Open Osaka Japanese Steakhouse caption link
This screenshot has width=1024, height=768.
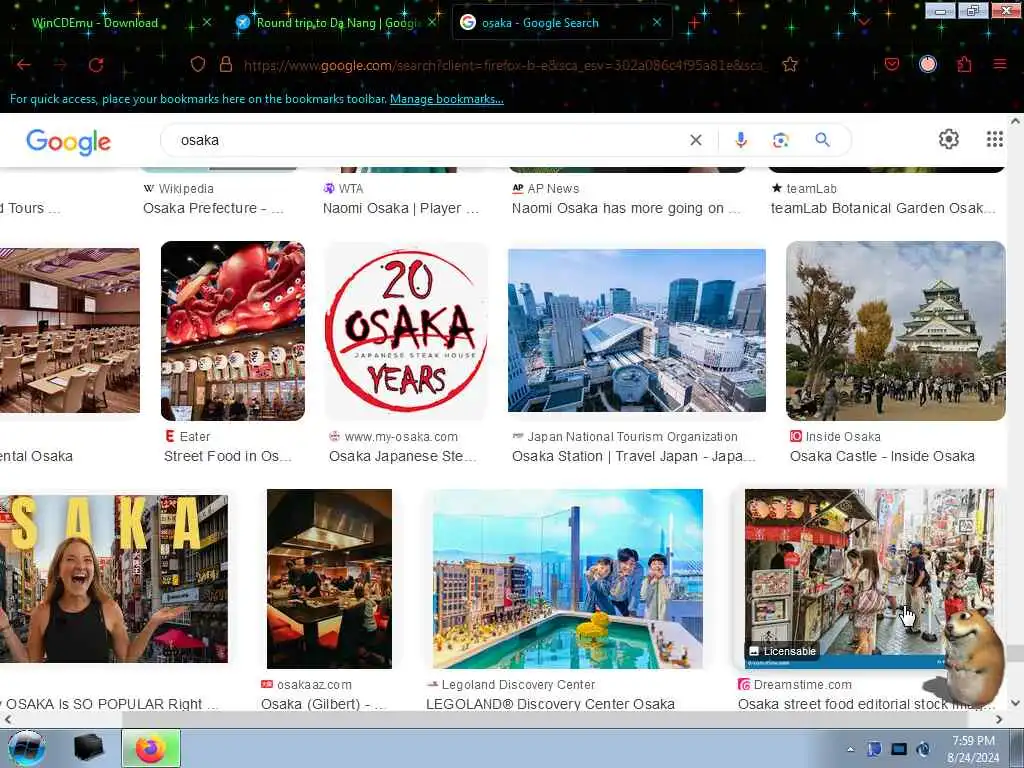coord(402,456)
